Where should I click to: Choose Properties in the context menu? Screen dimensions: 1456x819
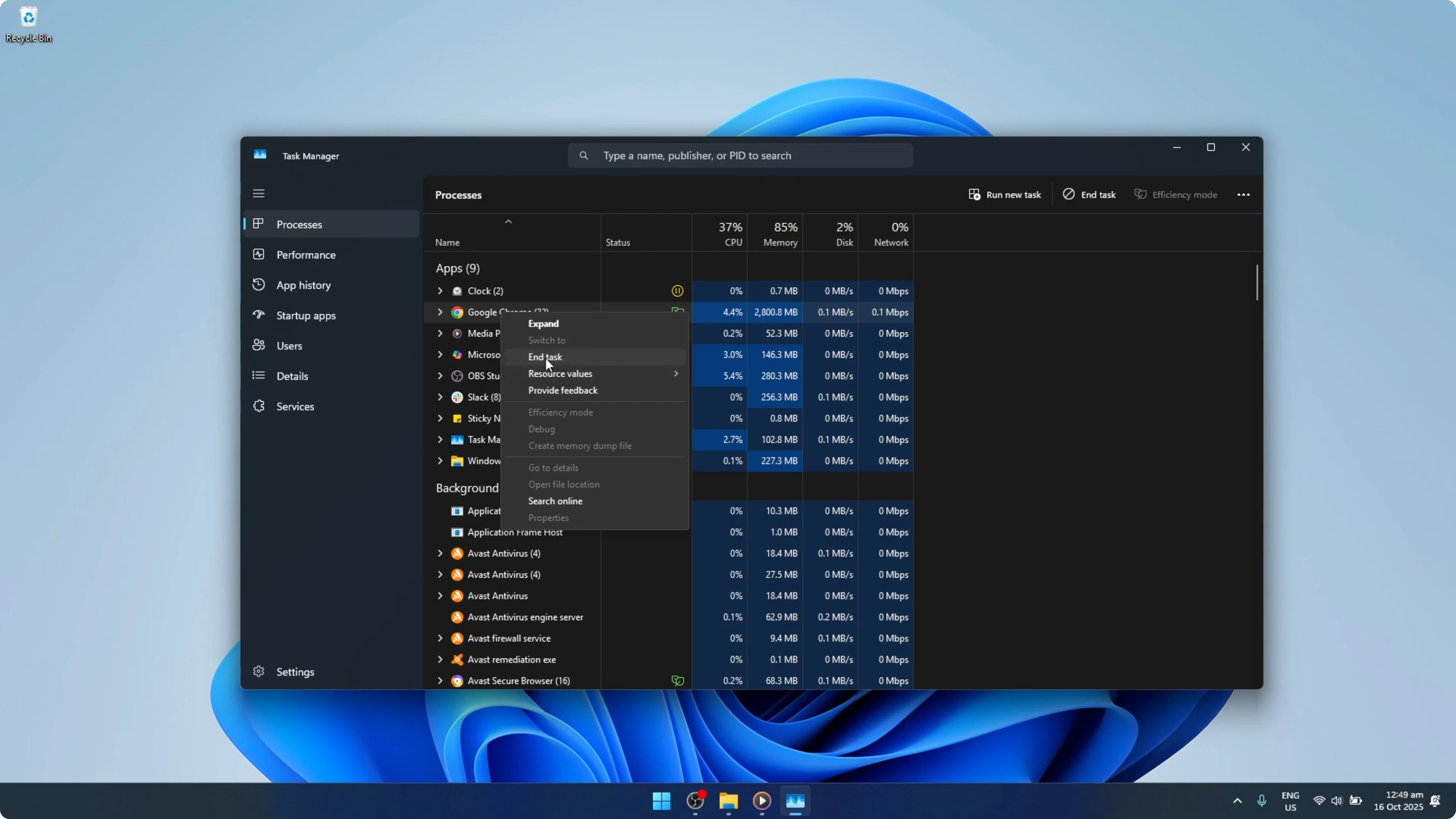(x=595, y=518)
